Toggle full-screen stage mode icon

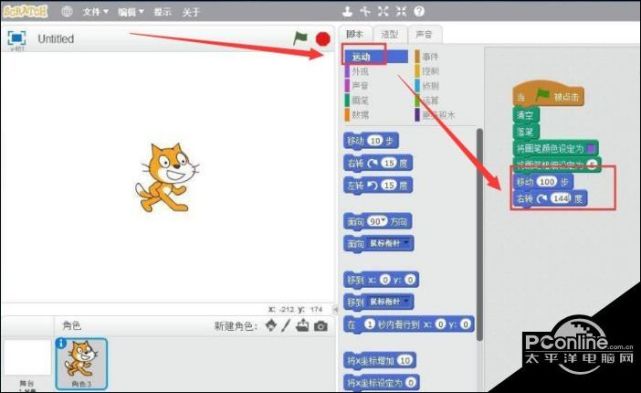[17, 38]
